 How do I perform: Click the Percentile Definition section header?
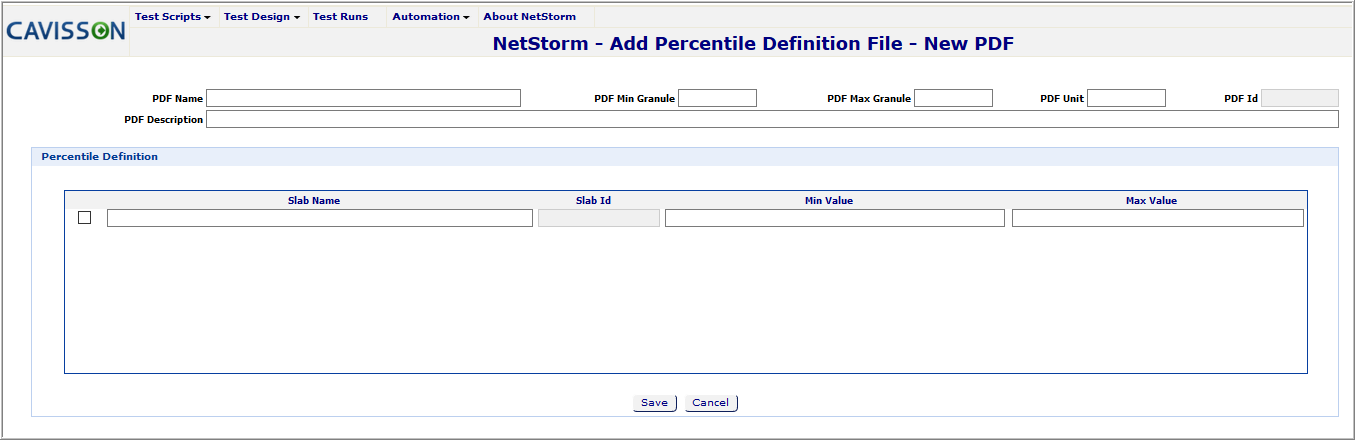tap(99, 157)
